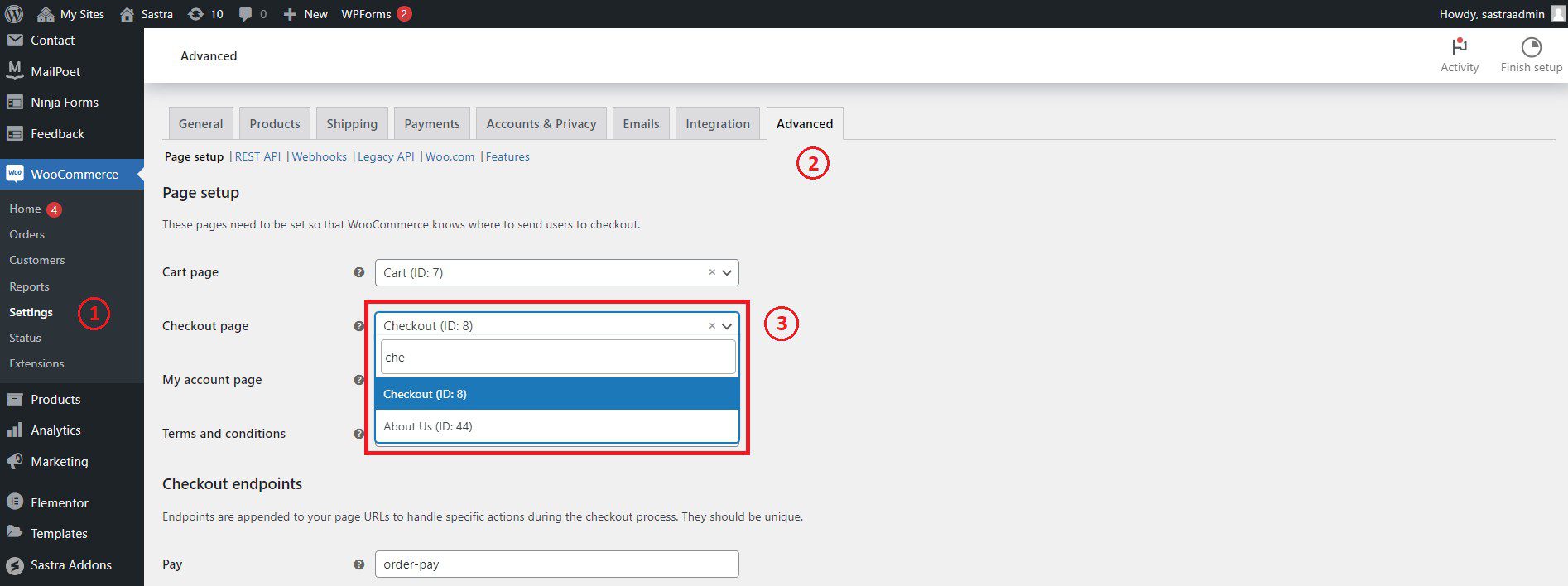Open the Features section link

click(507, 156)
